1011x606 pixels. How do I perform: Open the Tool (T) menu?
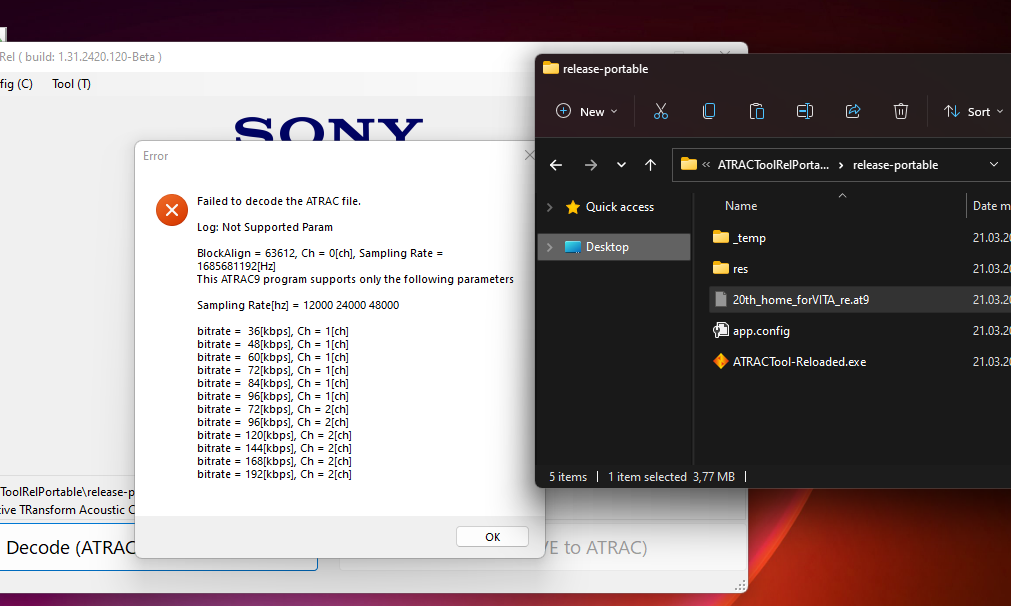[x=72, y=84]
